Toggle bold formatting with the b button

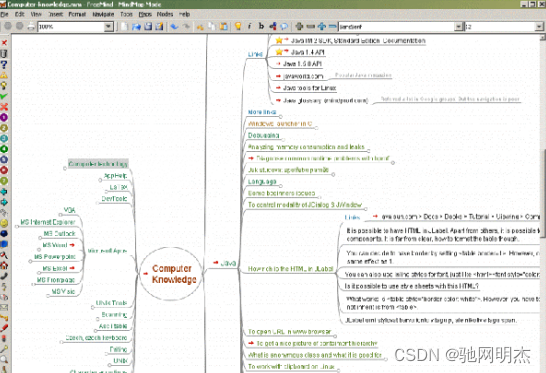point(261,26)
